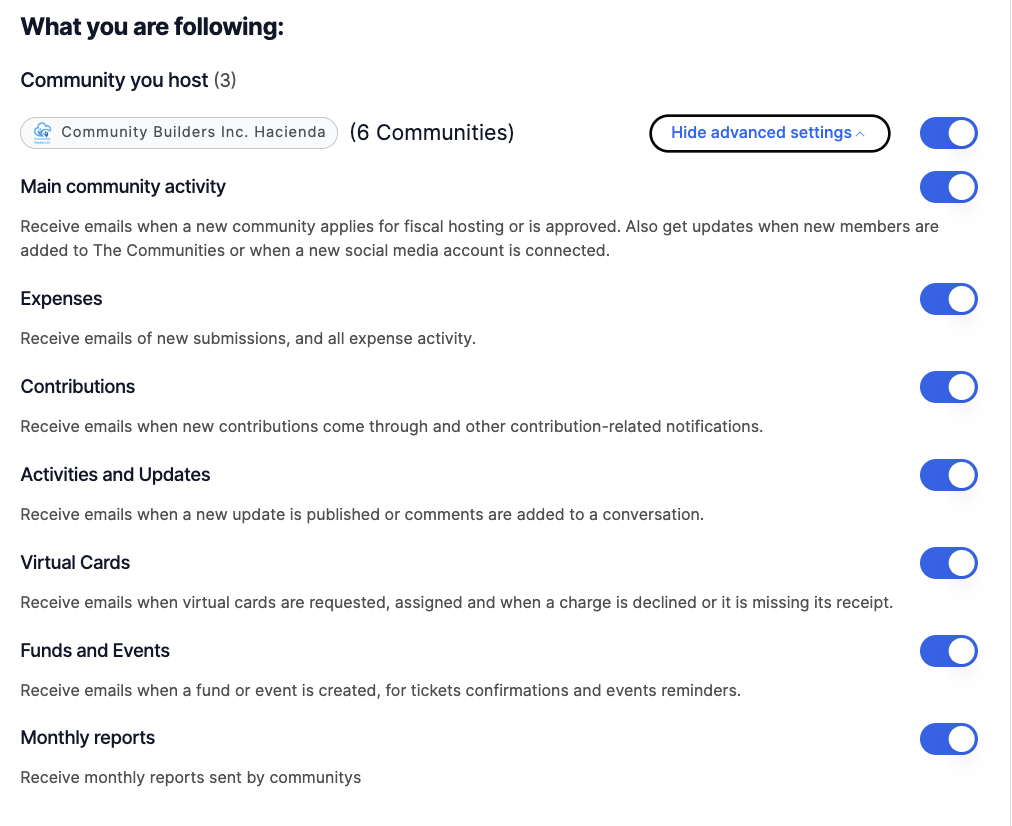Viewport: 1012px width, 826px height.
Task: Click the "Expenses" setting label
Action: click(61, 299)
